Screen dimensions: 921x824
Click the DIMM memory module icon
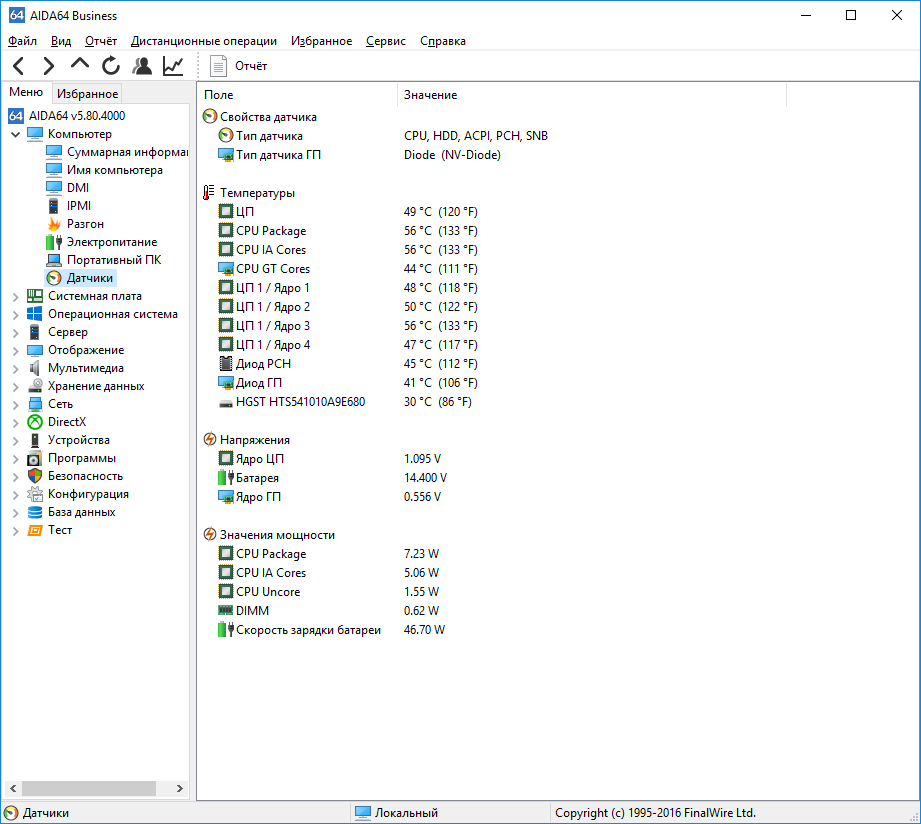[x=226, y=610]
